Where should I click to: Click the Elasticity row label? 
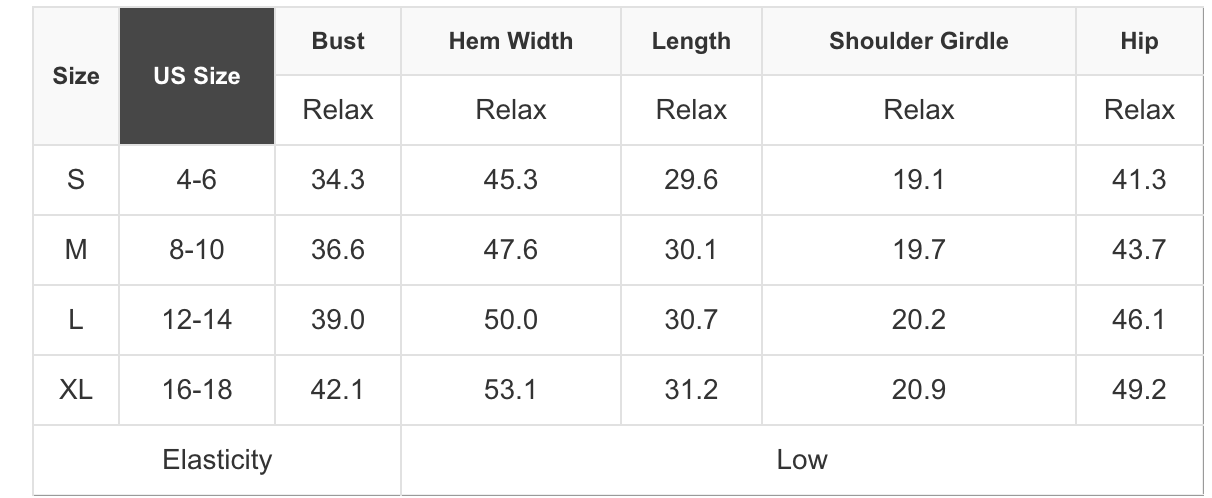click(217, 459)
